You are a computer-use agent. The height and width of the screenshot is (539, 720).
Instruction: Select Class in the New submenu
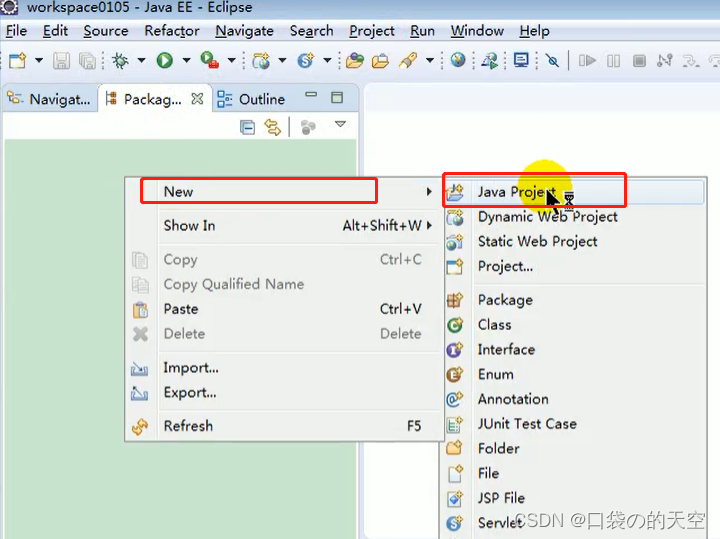(574, 325)
